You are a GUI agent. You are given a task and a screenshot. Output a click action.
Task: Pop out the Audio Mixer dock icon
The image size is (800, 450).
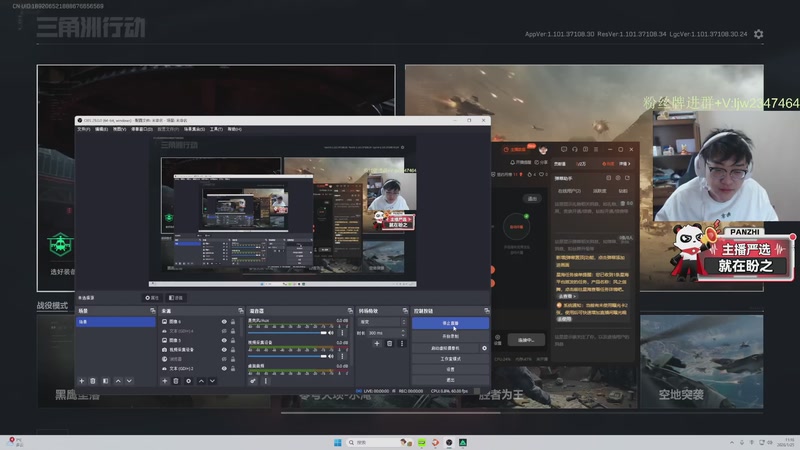[x=349, y=311]
